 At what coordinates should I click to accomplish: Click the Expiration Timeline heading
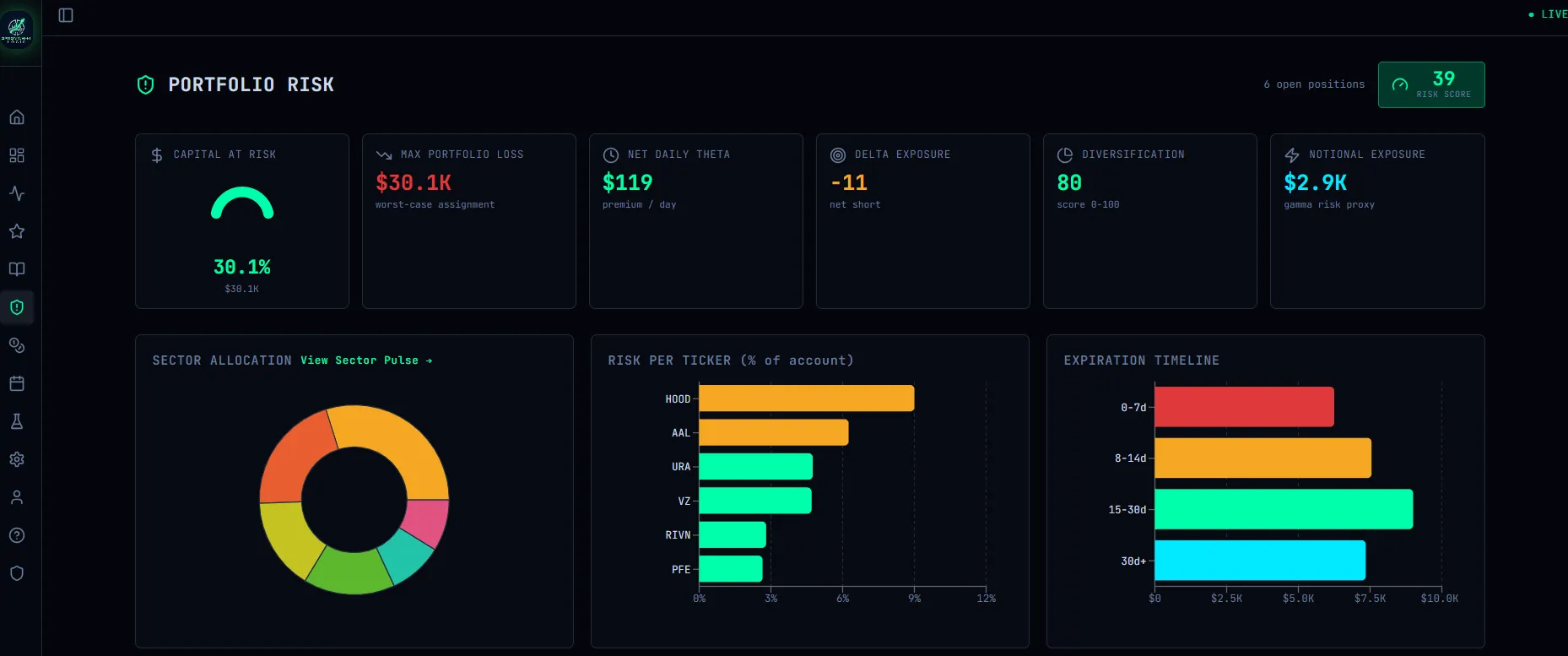click(1142, 361)
